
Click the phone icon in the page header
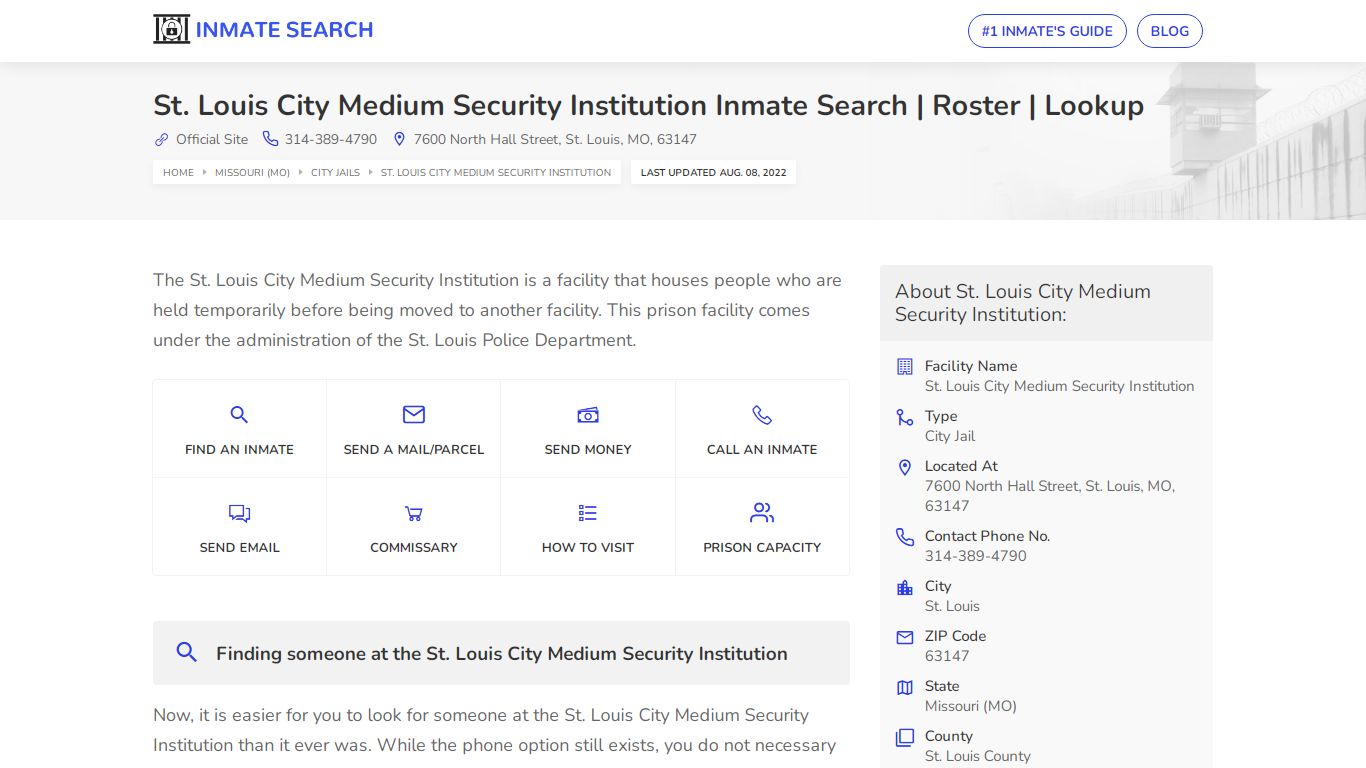click(x=270, y=139)
